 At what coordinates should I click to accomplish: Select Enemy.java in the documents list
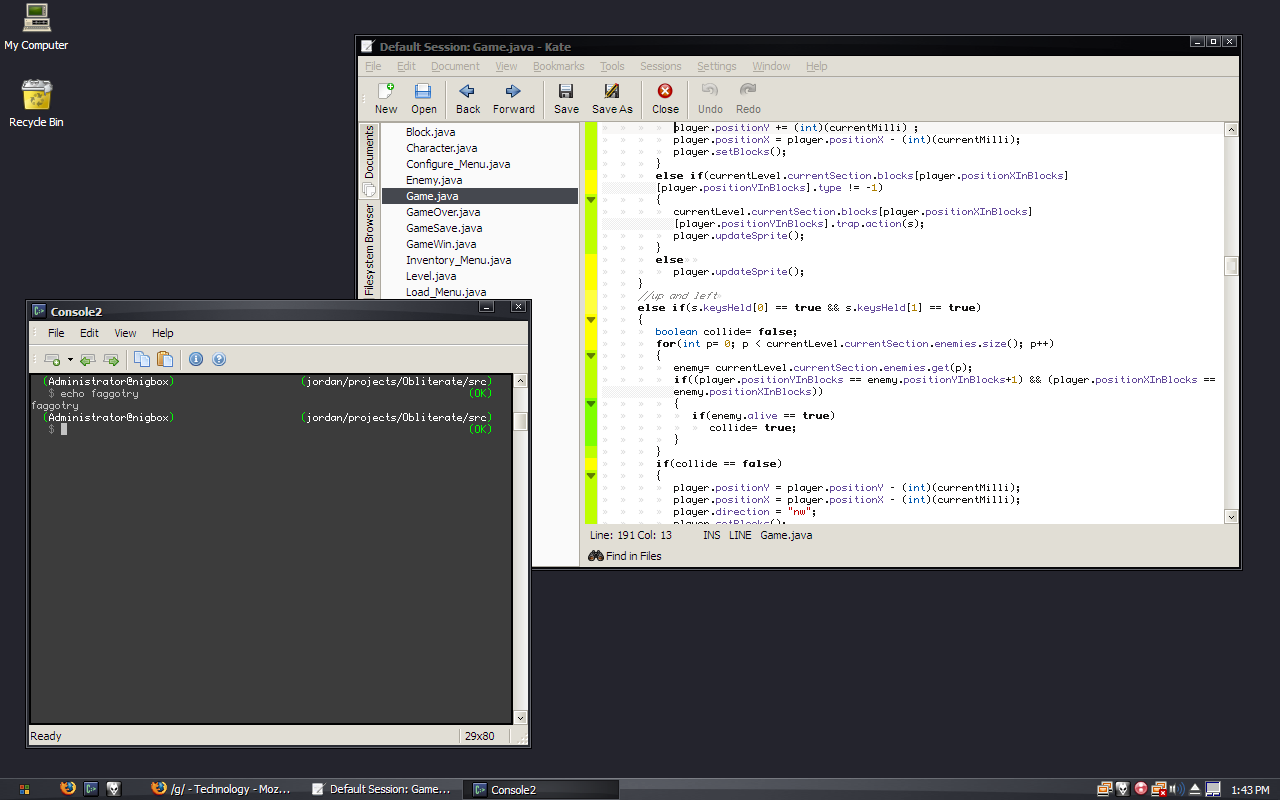pyautogui.click(x=434, y=180)
